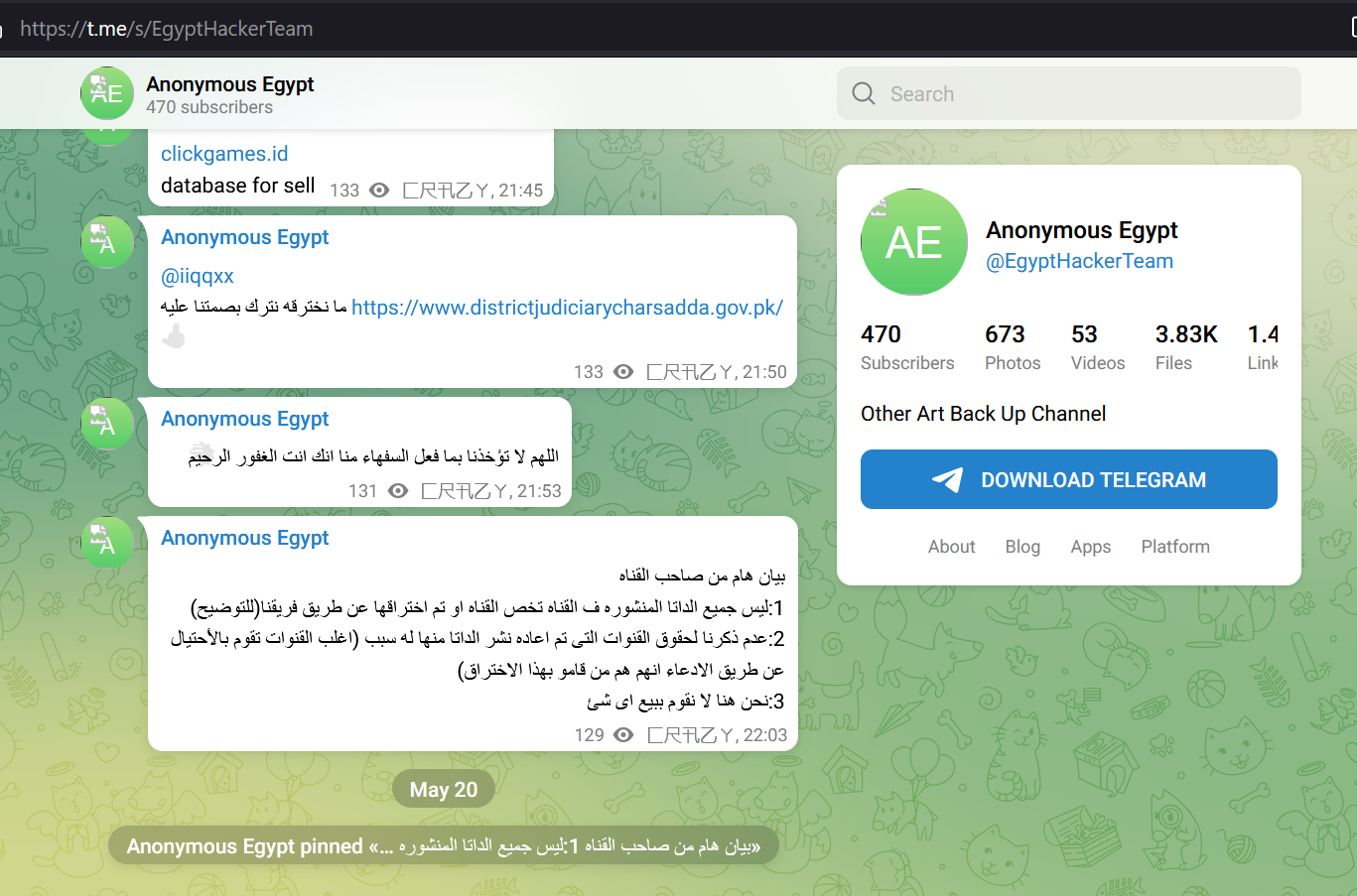Click the Anonymous Egypt pinned service message
Screen dimensions: 1357x896
[444, 846]
